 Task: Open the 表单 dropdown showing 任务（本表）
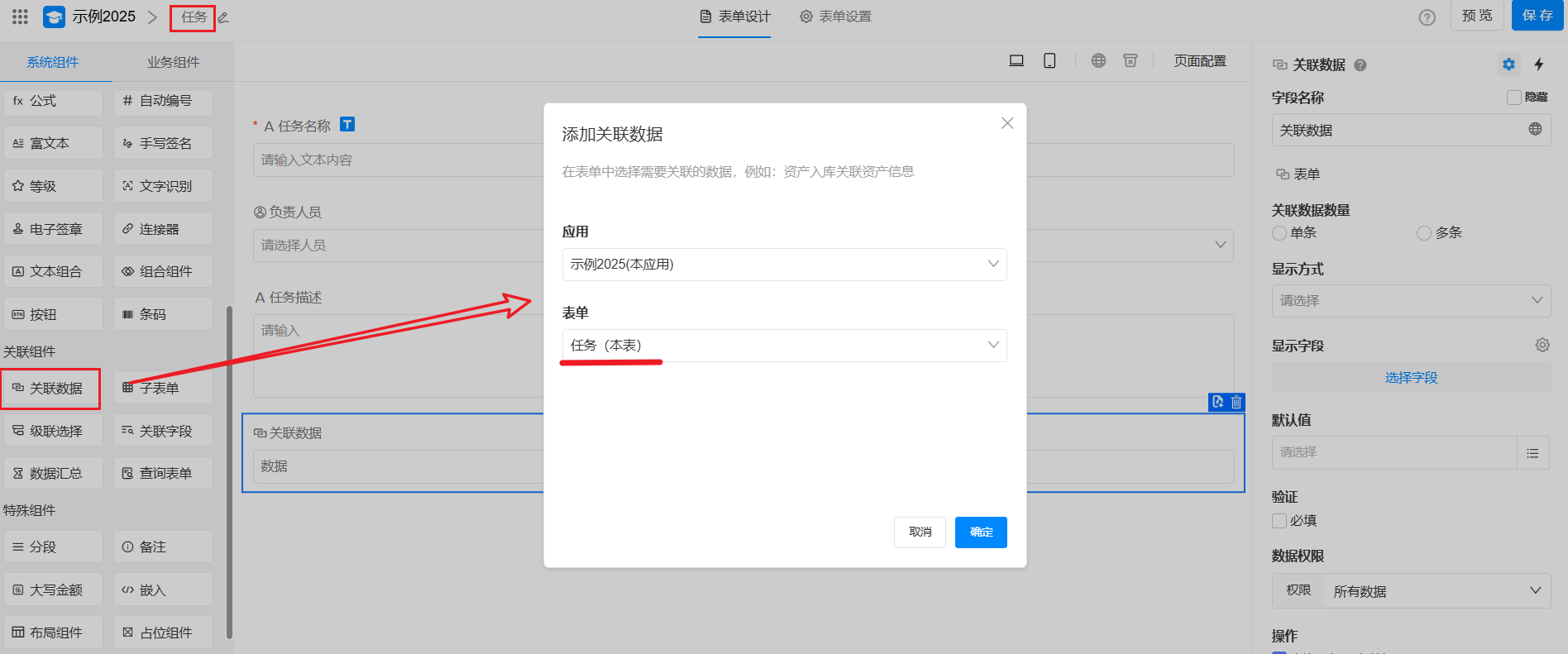coord(784,346)
